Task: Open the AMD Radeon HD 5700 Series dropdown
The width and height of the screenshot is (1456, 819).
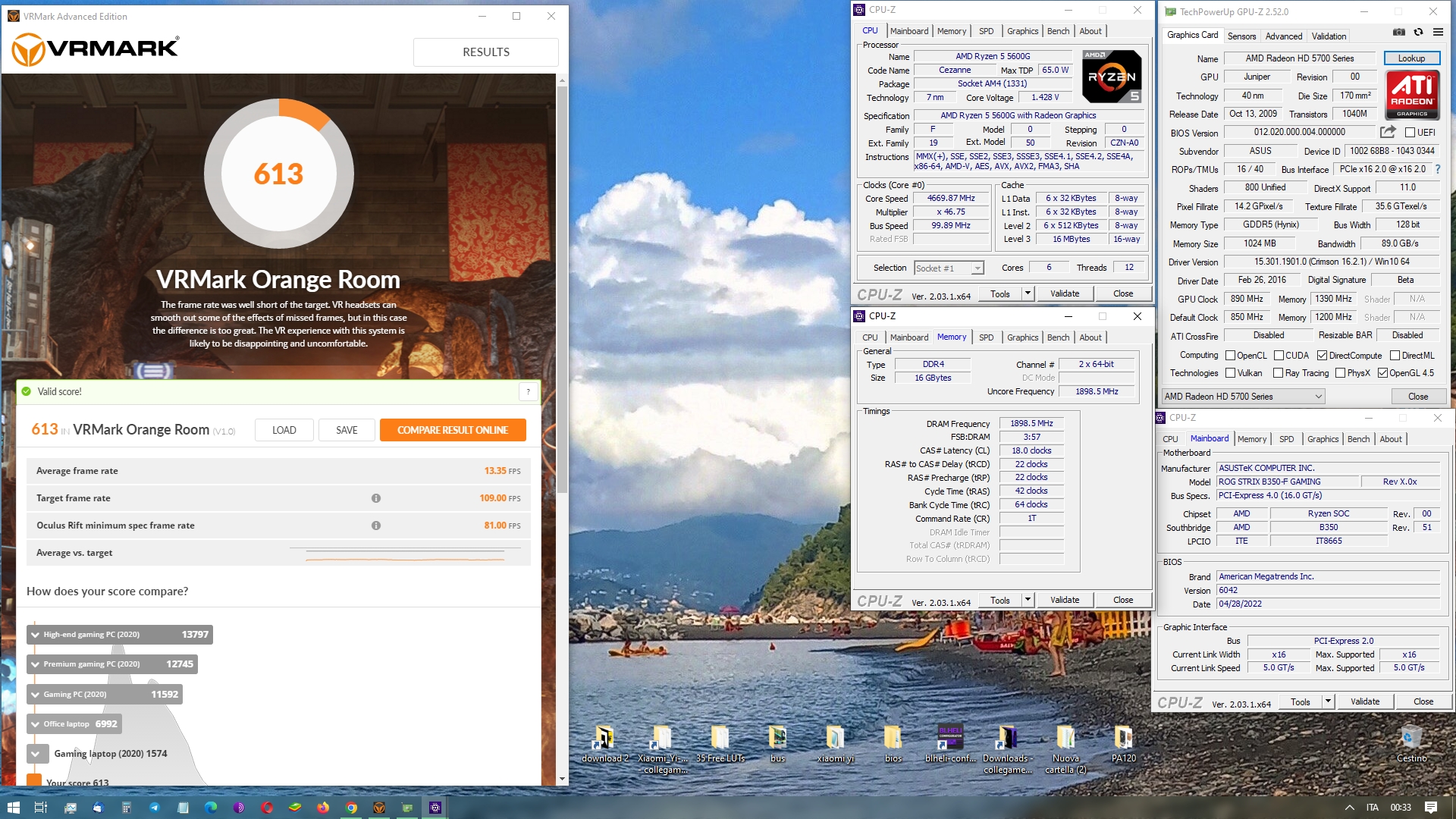Action: (x=1243, y=397)
